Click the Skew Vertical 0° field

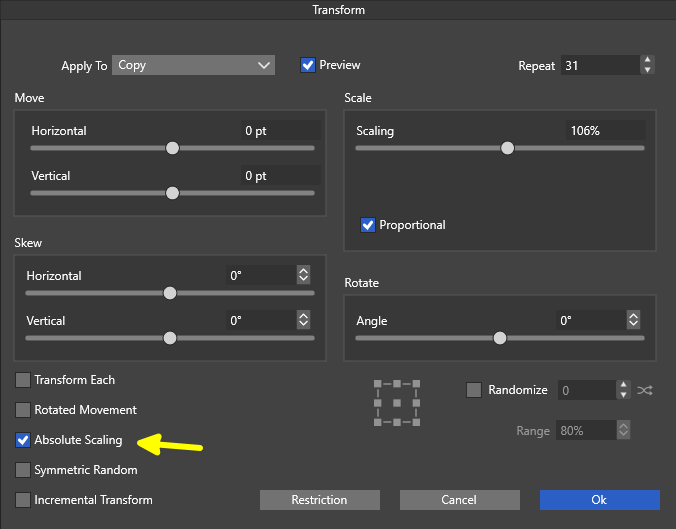click(261, 320)
